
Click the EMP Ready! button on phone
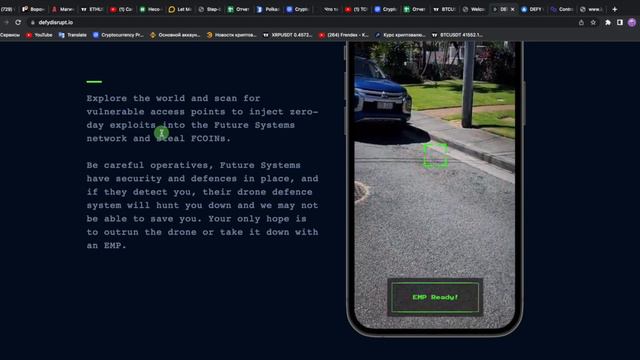(x=435, y=297)
